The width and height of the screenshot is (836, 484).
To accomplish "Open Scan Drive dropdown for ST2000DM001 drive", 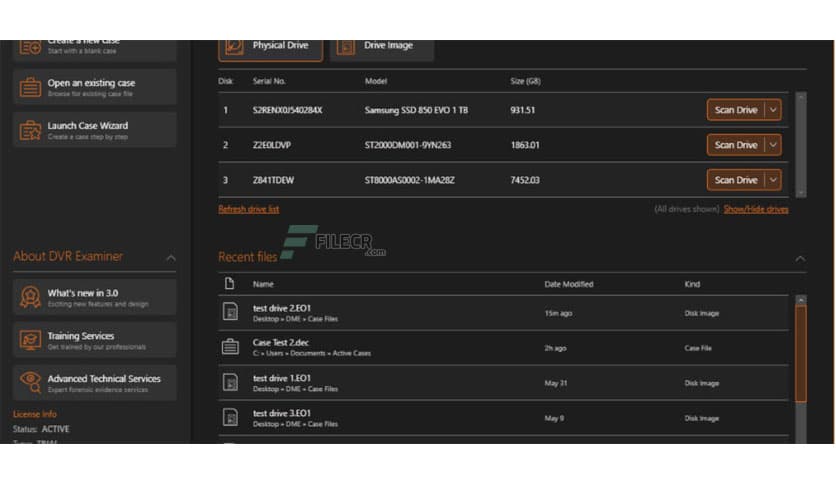I will click(x=773, y=145).
